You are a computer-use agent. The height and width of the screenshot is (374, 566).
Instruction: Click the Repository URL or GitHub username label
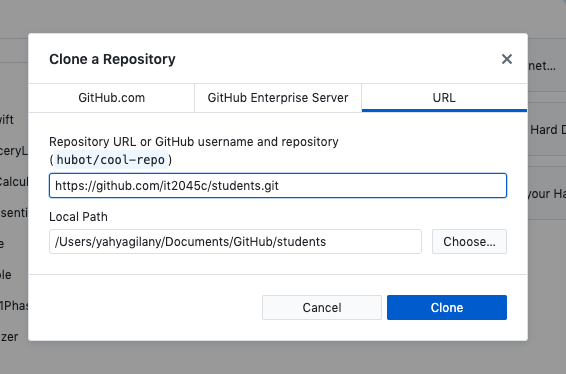point(194,142)
